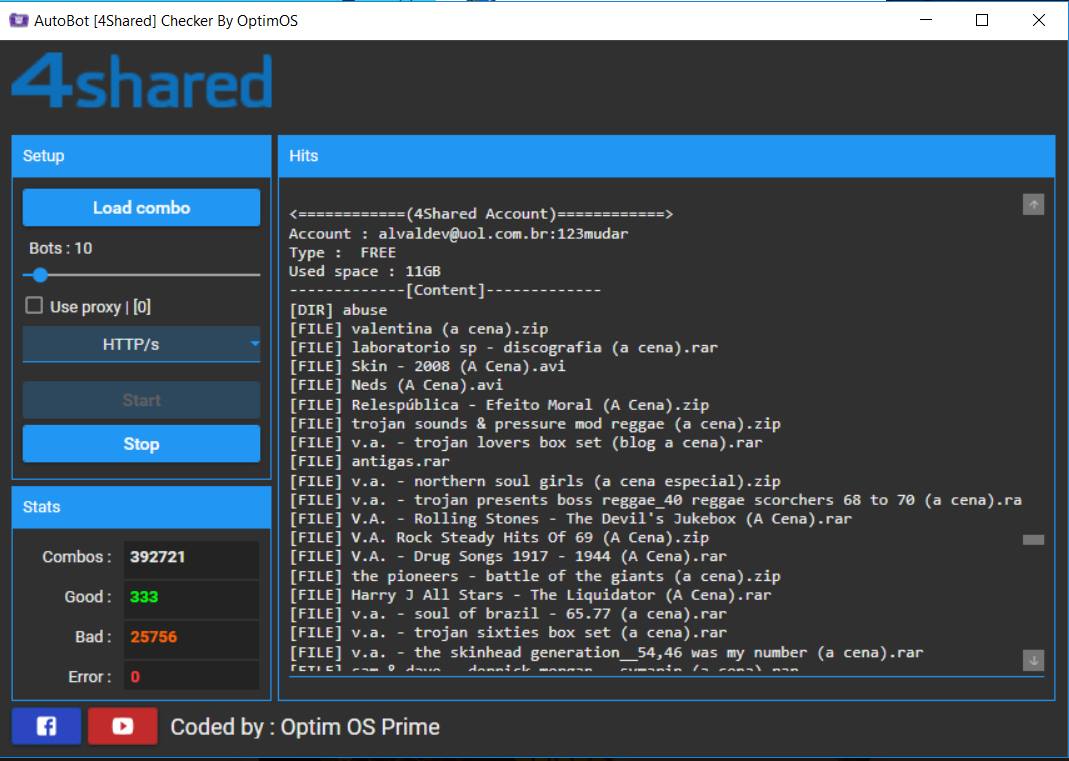Open the Facebook link icon
Viewport: 1069px width, 761px height.
coord(46,726)
